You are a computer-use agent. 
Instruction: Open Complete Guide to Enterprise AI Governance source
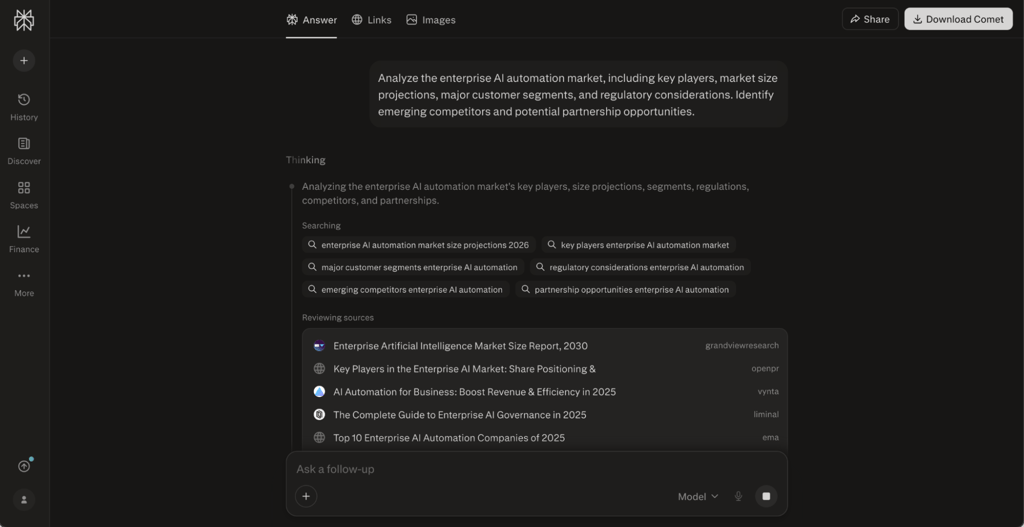(x=545, y=415)
